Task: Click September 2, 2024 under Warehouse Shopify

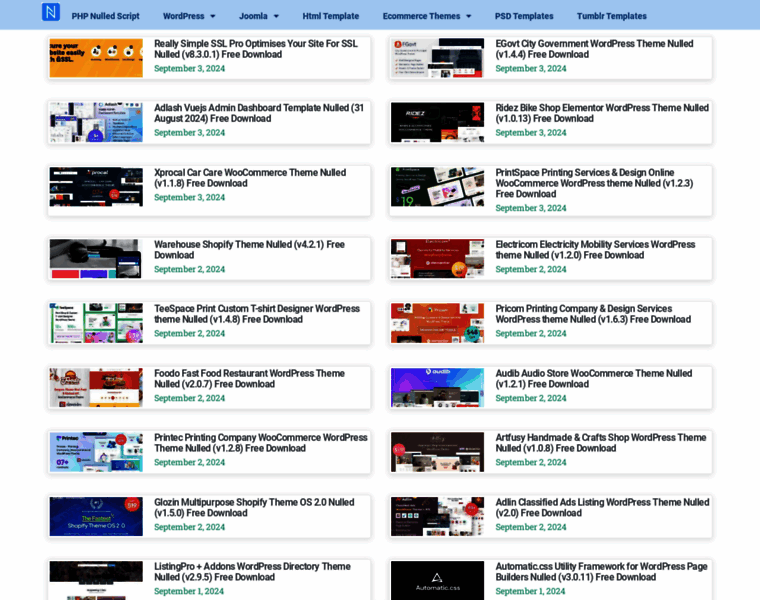Action: coord(190,269)
